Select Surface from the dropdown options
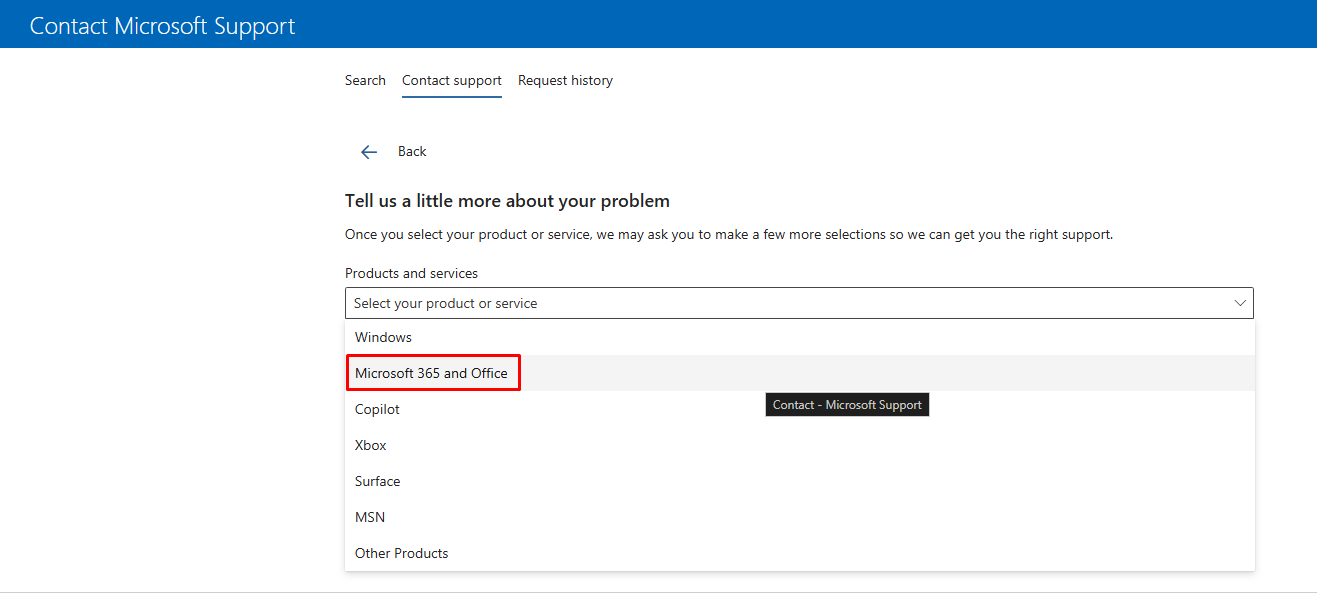Screen dimensions: 1317x594 coord(800,481)
